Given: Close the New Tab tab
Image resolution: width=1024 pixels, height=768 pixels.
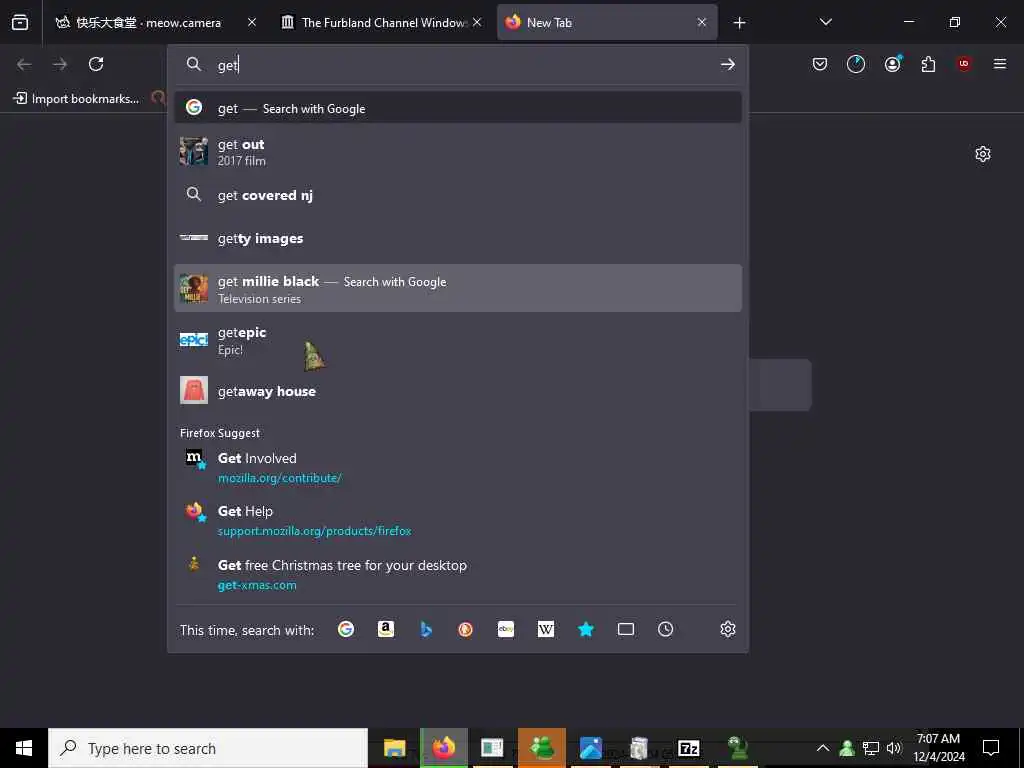Looking at the screenshot, I should point(702,22).
